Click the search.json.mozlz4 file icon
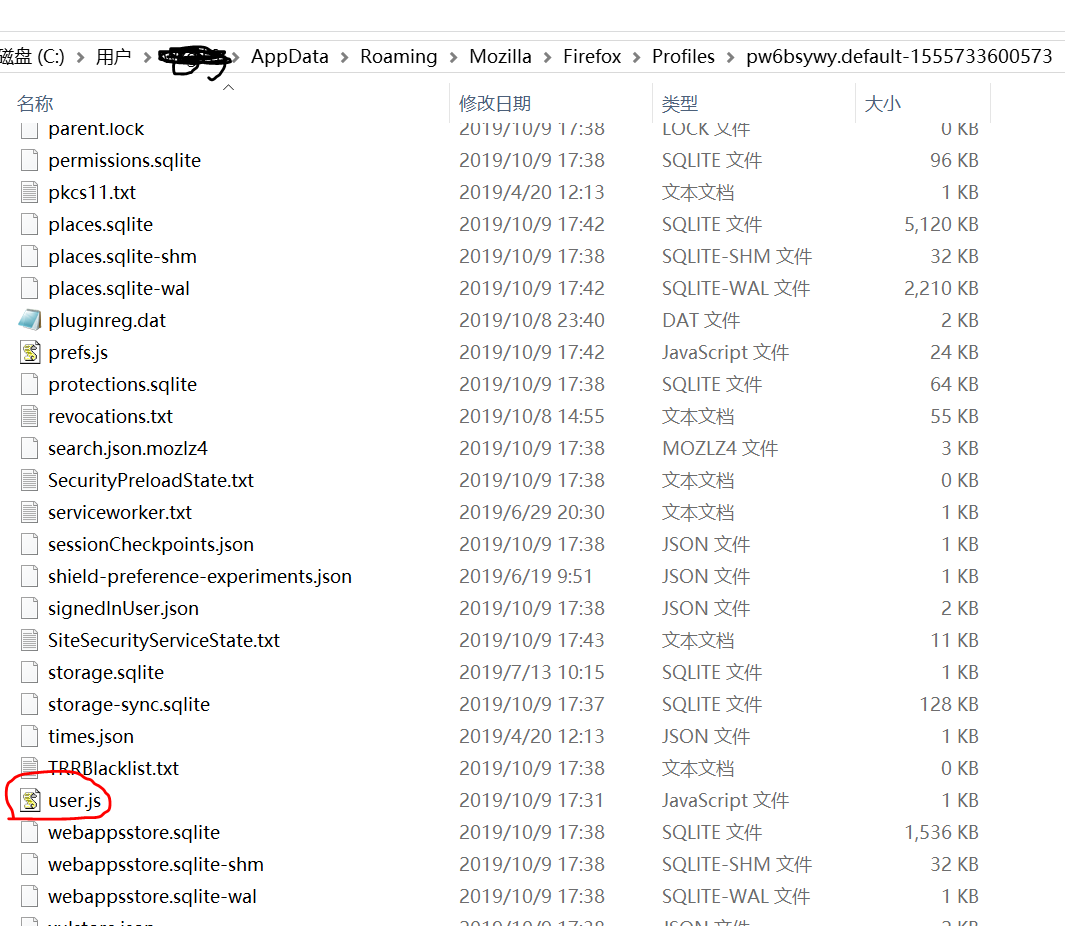 (x=29, y=448)
